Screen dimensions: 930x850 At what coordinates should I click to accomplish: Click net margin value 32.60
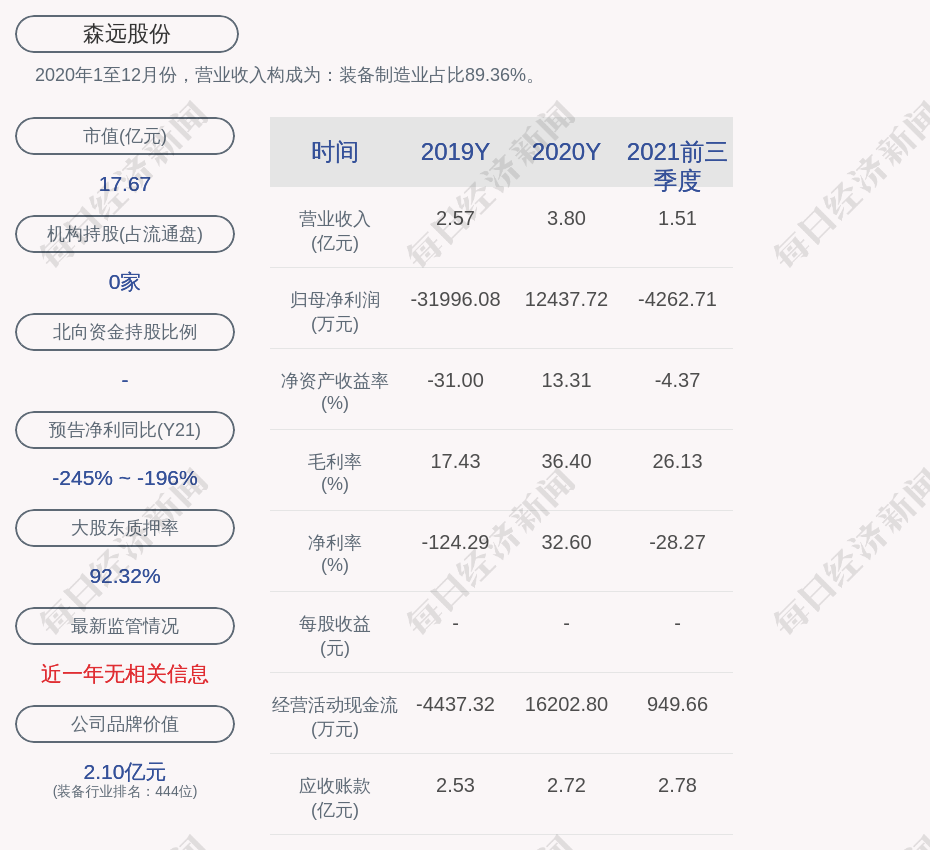click(x=566, y=542)
